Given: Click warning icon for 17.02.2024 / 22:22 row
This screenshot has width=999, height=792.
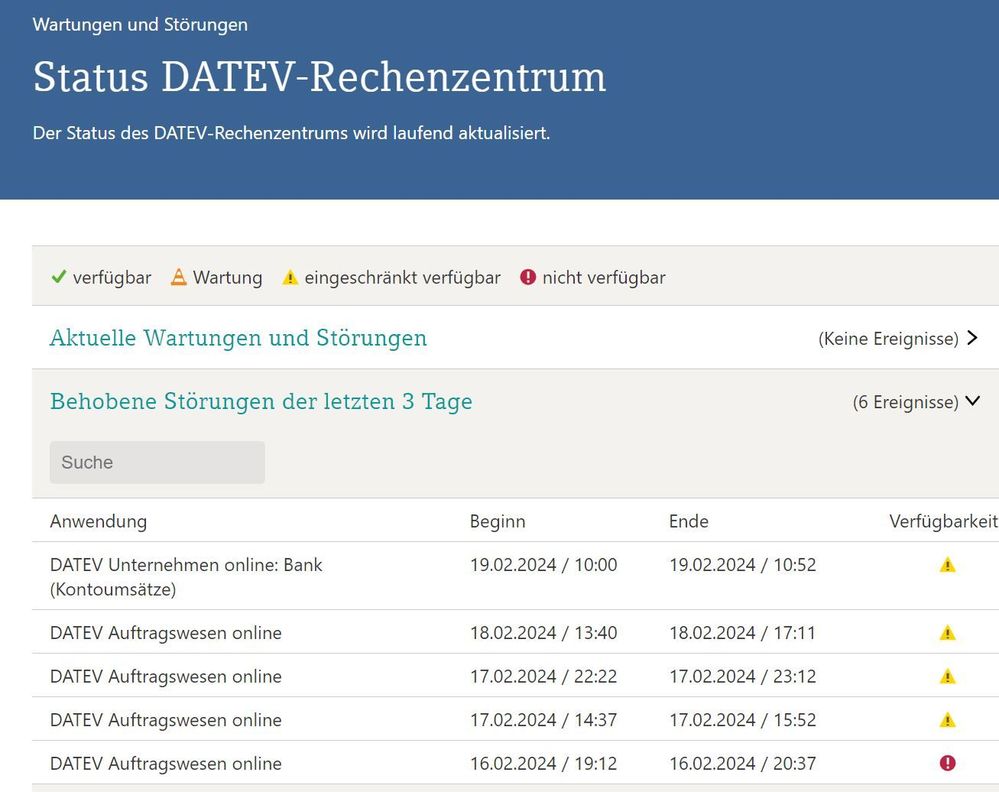Looking at the screenshot, I should coord(947,676).
